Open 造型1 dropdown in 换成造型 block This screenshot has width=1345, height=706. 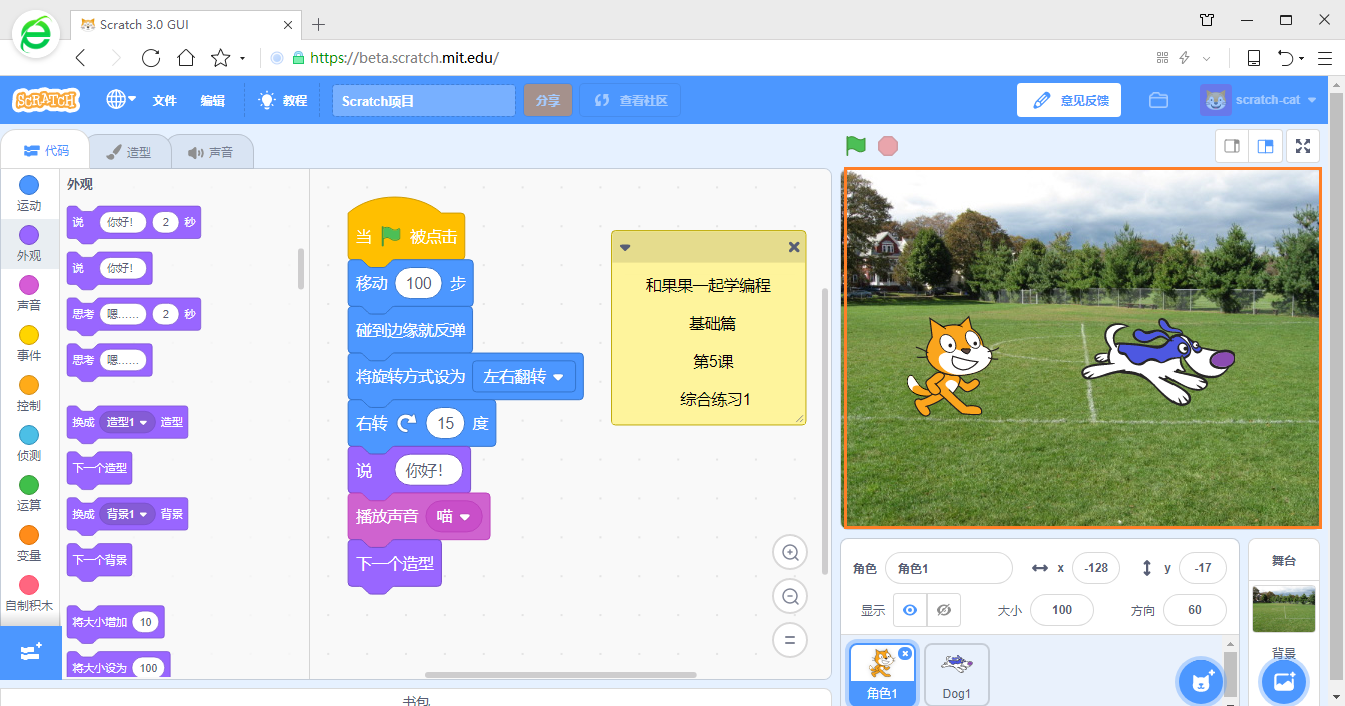tap(128, 422)
